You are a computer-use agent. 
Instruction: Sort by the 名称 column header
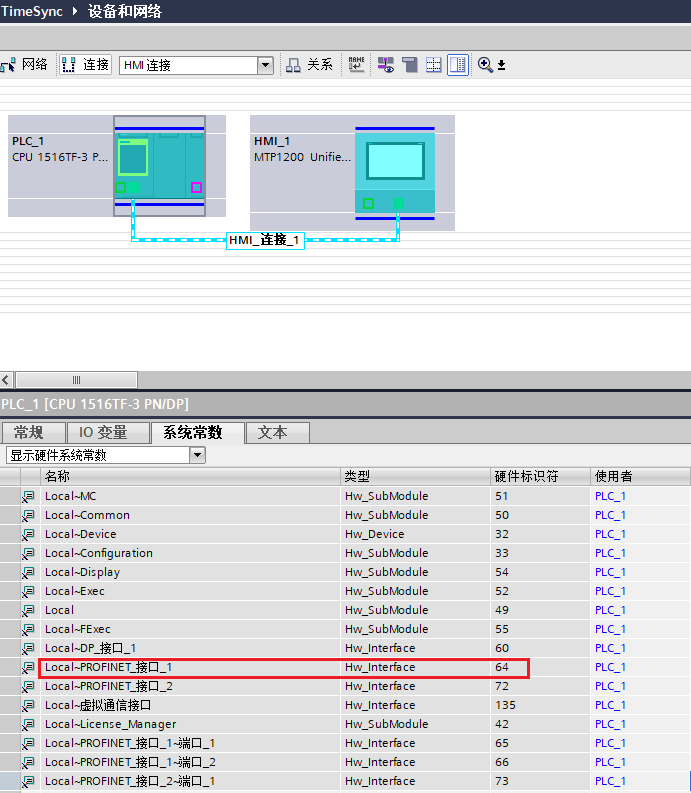point(190,476)
